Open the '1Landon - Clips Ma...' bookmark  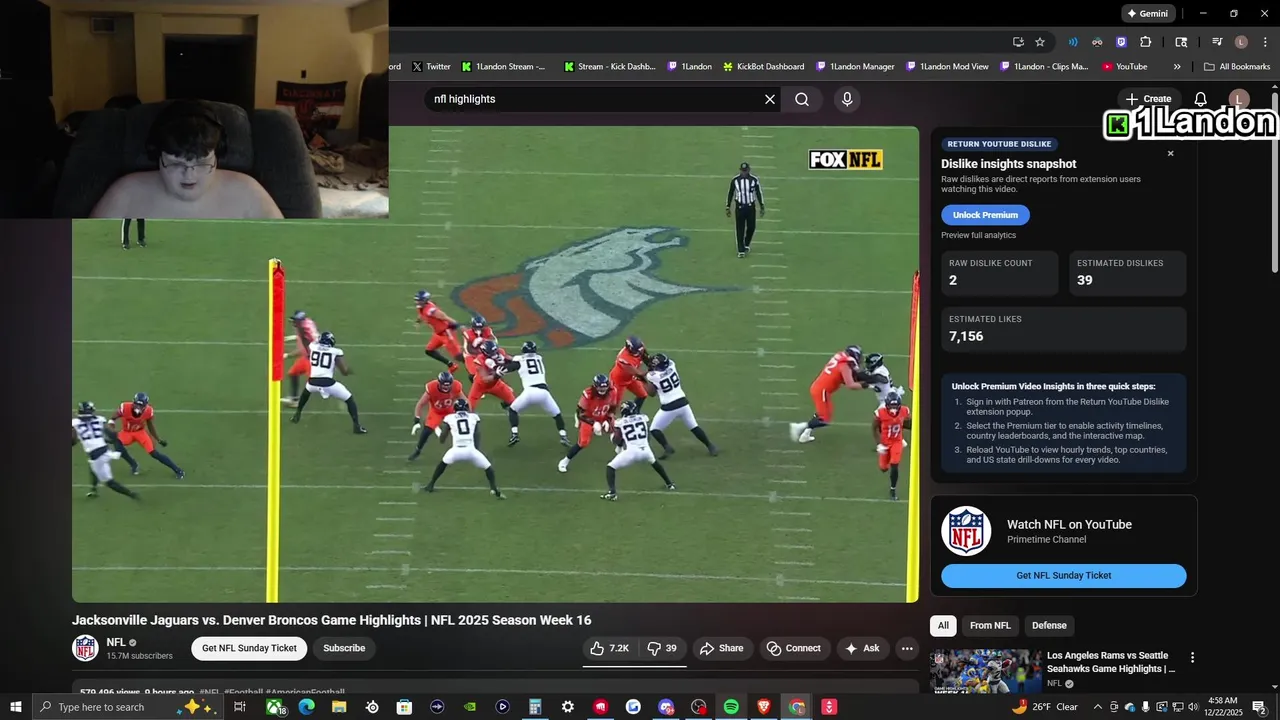point(1043,67)
